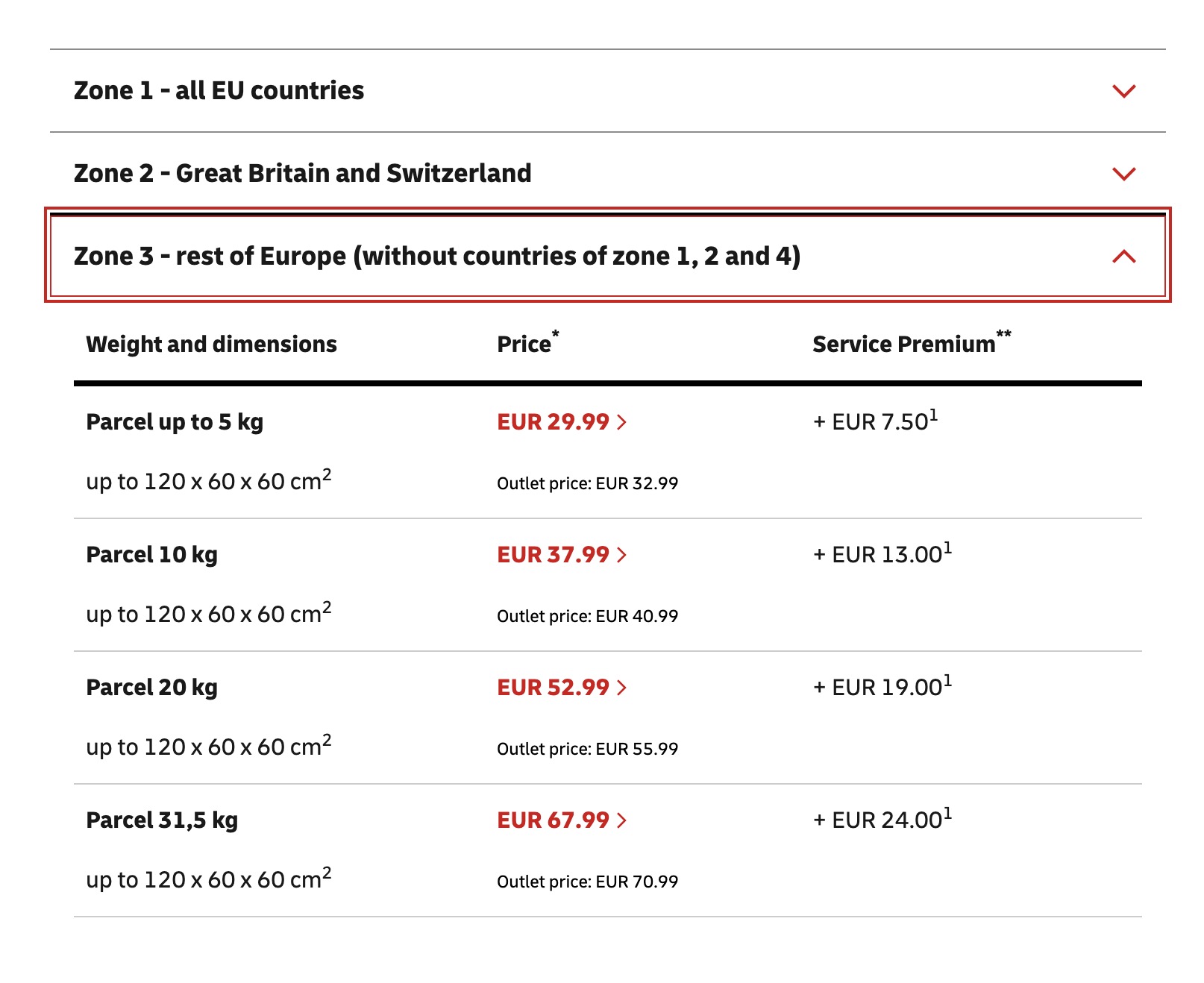The width and height of the screenshot is (1204, 983).
Task: Click arrow icon beside EUR 29.99
Action: coord(622,422)
